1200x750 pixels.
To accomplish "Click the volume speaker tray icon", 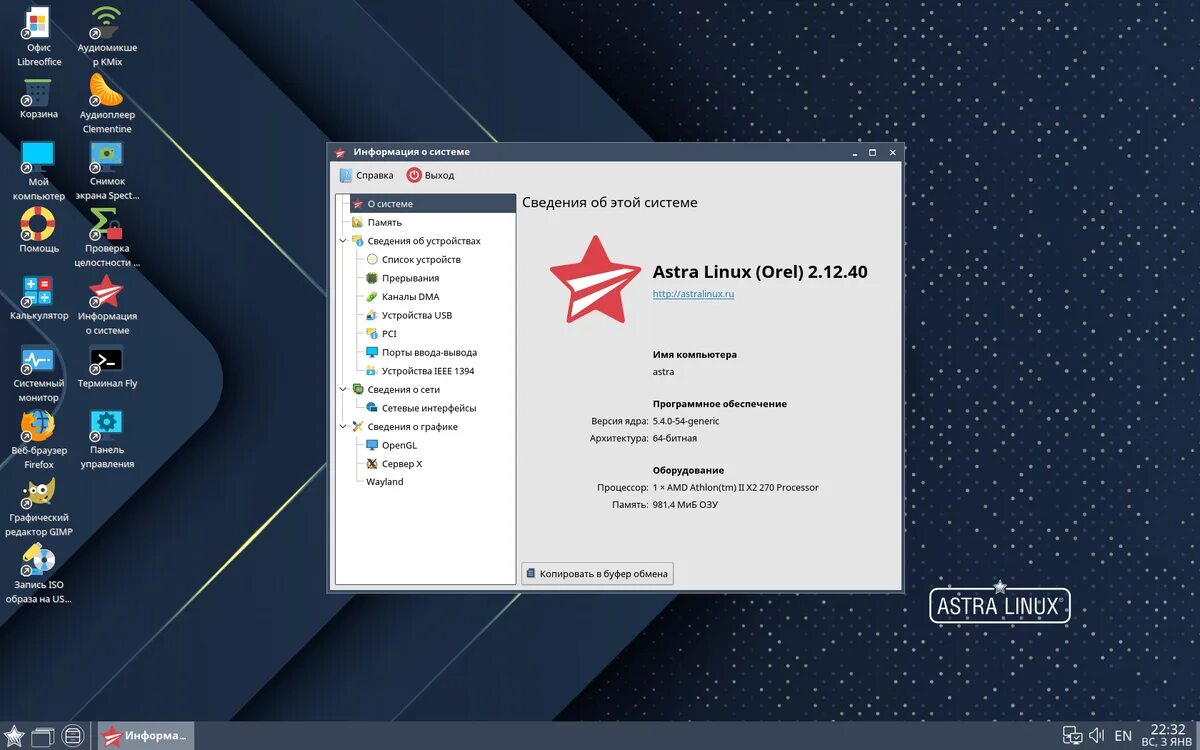I will pos(1097,735).
